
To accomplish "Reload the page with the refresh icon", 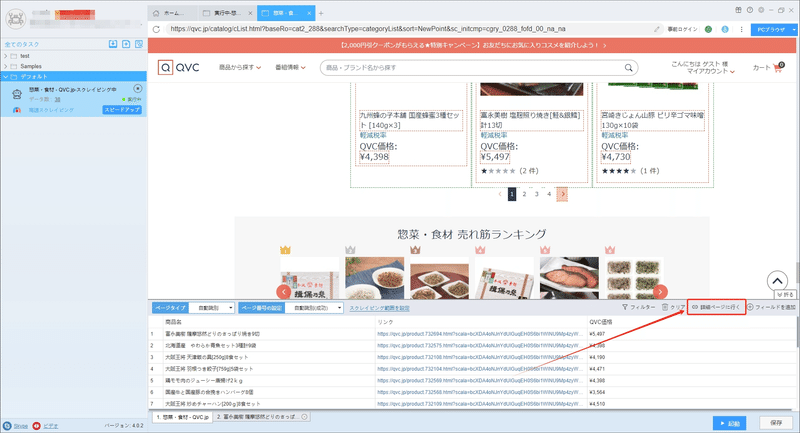I will click(x=156, y=29).
